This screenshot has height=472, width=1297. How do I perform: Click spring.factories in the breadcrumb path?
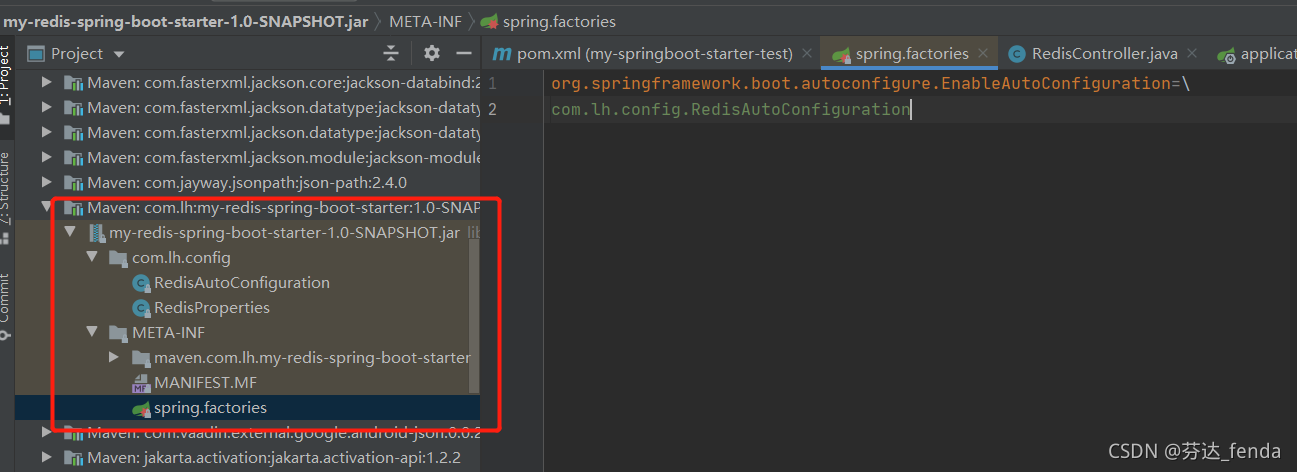pos(559,21)
